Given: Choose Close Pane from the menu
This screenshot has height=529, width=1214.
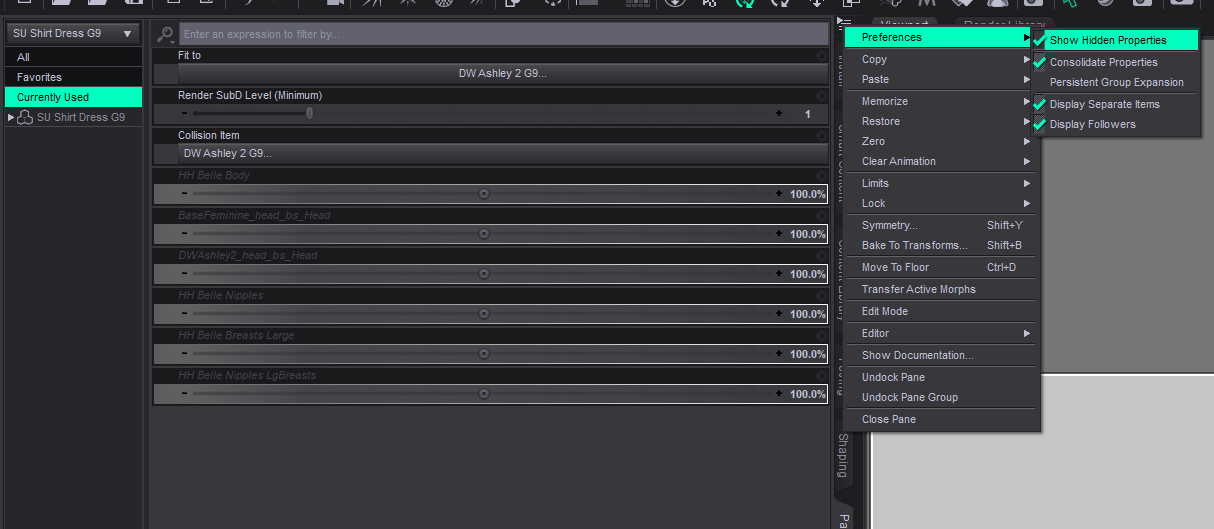Looking at the screenshot, I should pos(943,419).
